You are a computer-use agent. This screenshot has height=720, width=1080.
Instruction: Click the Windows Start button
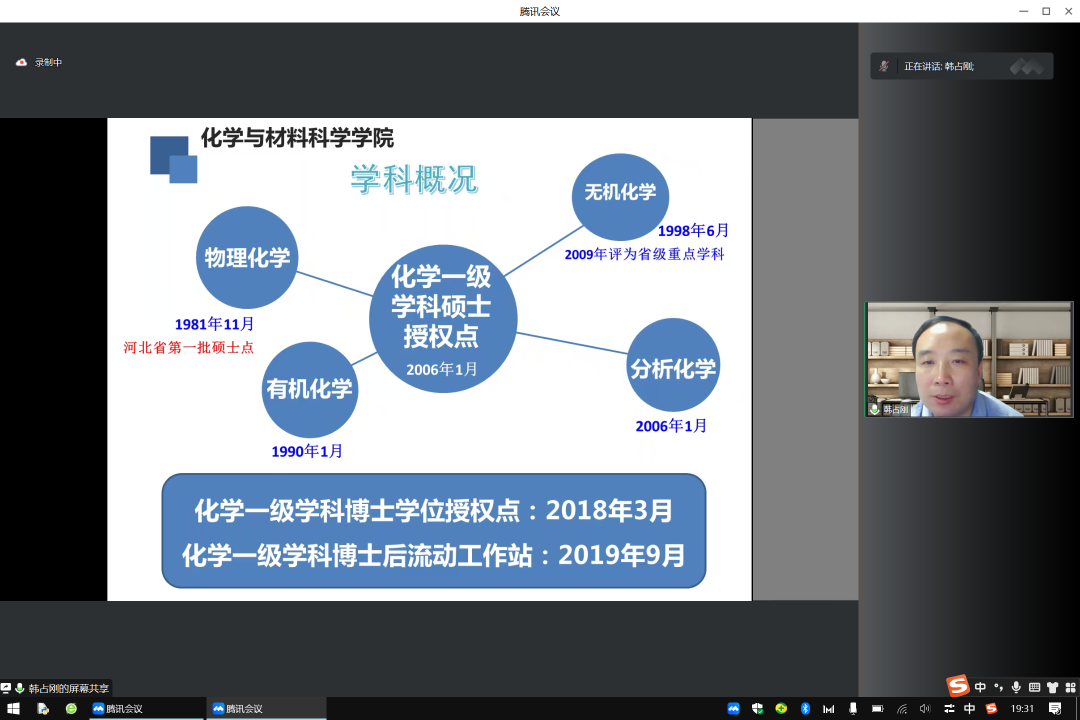(14, 709)
